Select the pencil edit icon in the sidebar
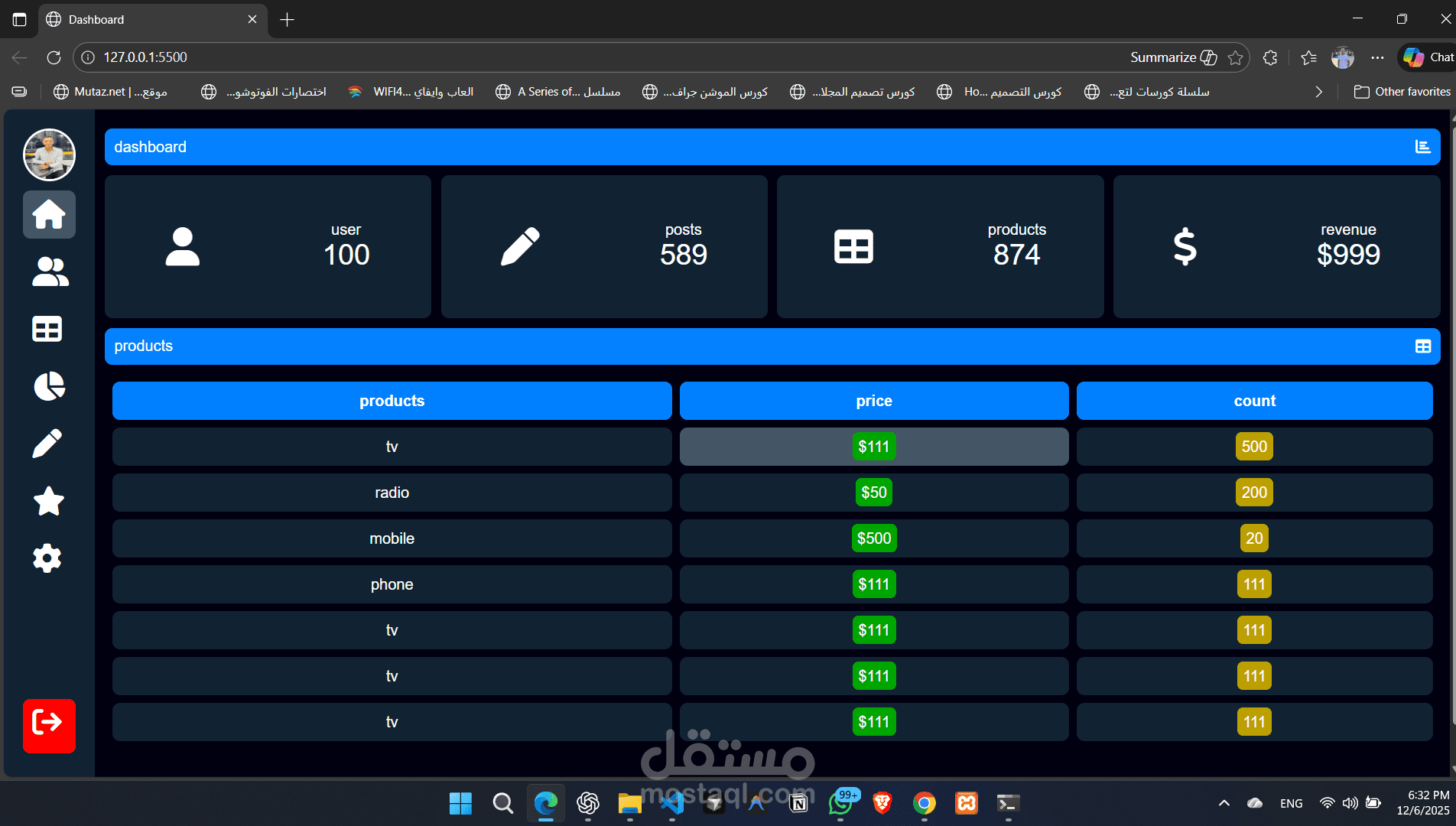 coord(47,443)
